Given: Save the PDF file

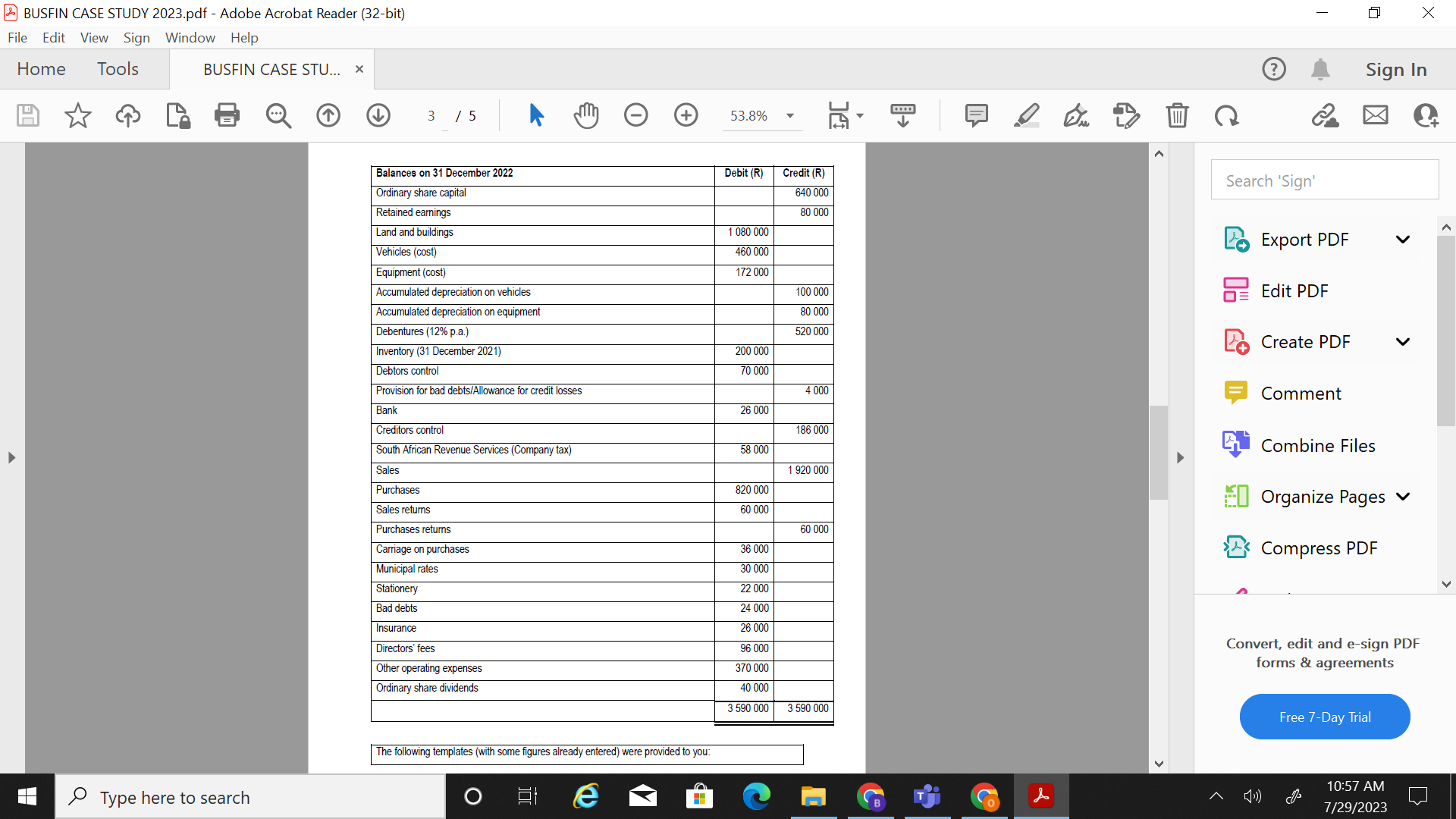Looking at the screenshot, I should [27, 115].
